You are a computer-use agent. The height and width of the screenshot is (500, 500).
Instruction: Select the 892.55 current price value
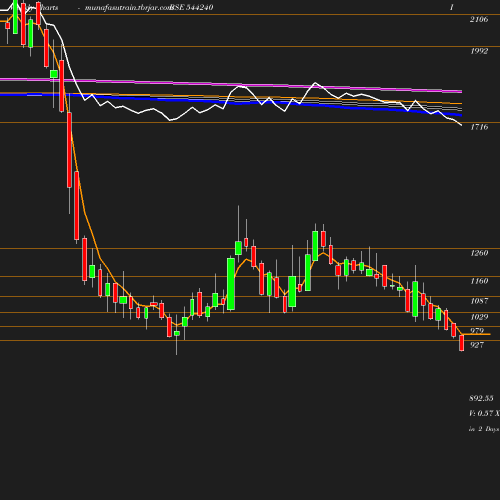(x=481, y=398)
